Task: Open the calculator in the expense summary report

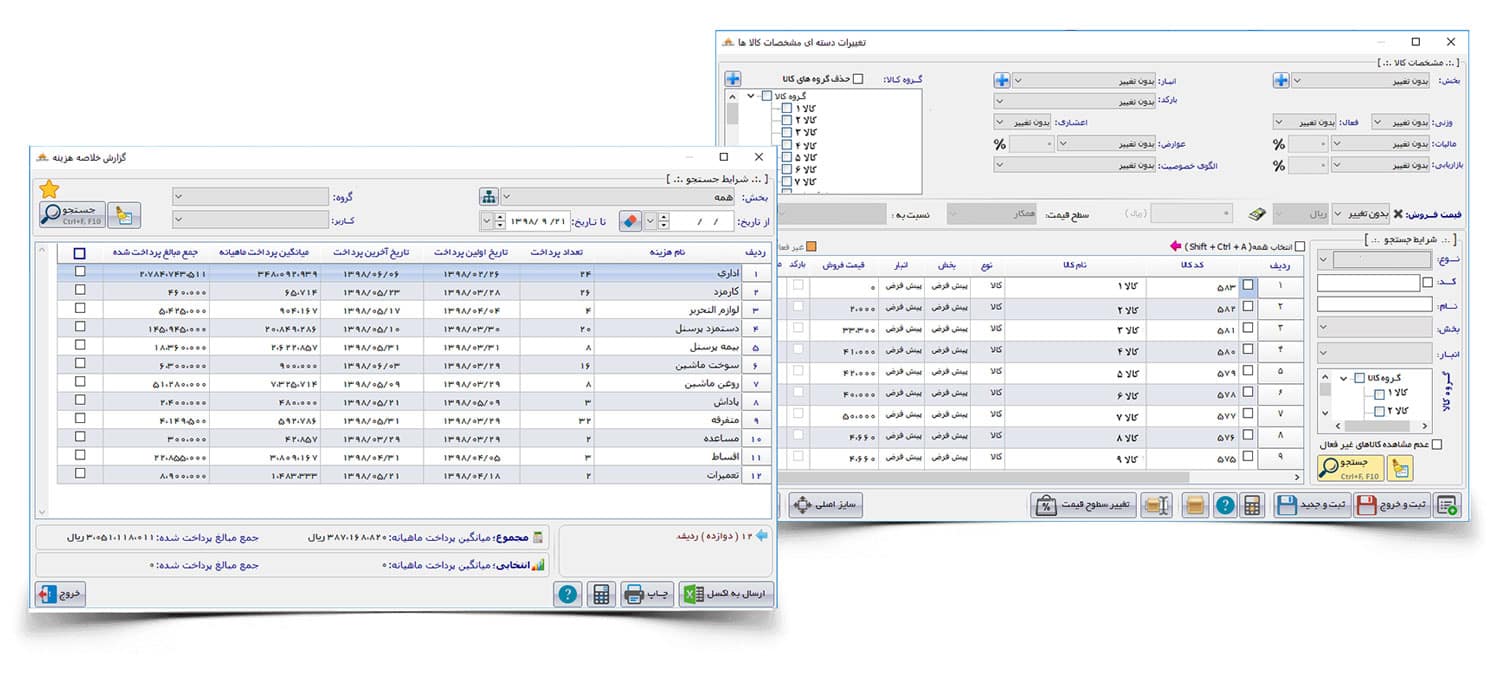Action: pos(601,594)
